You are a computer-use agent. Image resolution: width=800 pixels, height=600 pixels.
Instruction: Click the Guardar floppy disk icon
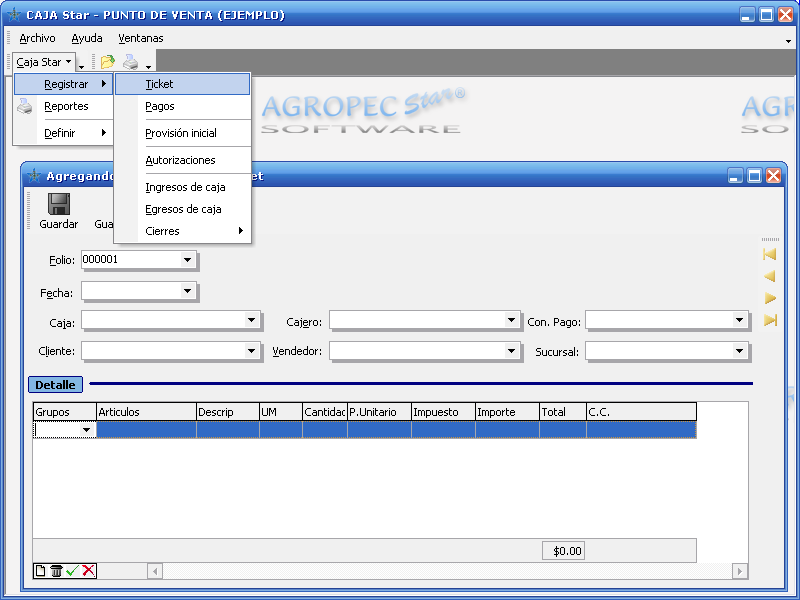tap(59, 204)
